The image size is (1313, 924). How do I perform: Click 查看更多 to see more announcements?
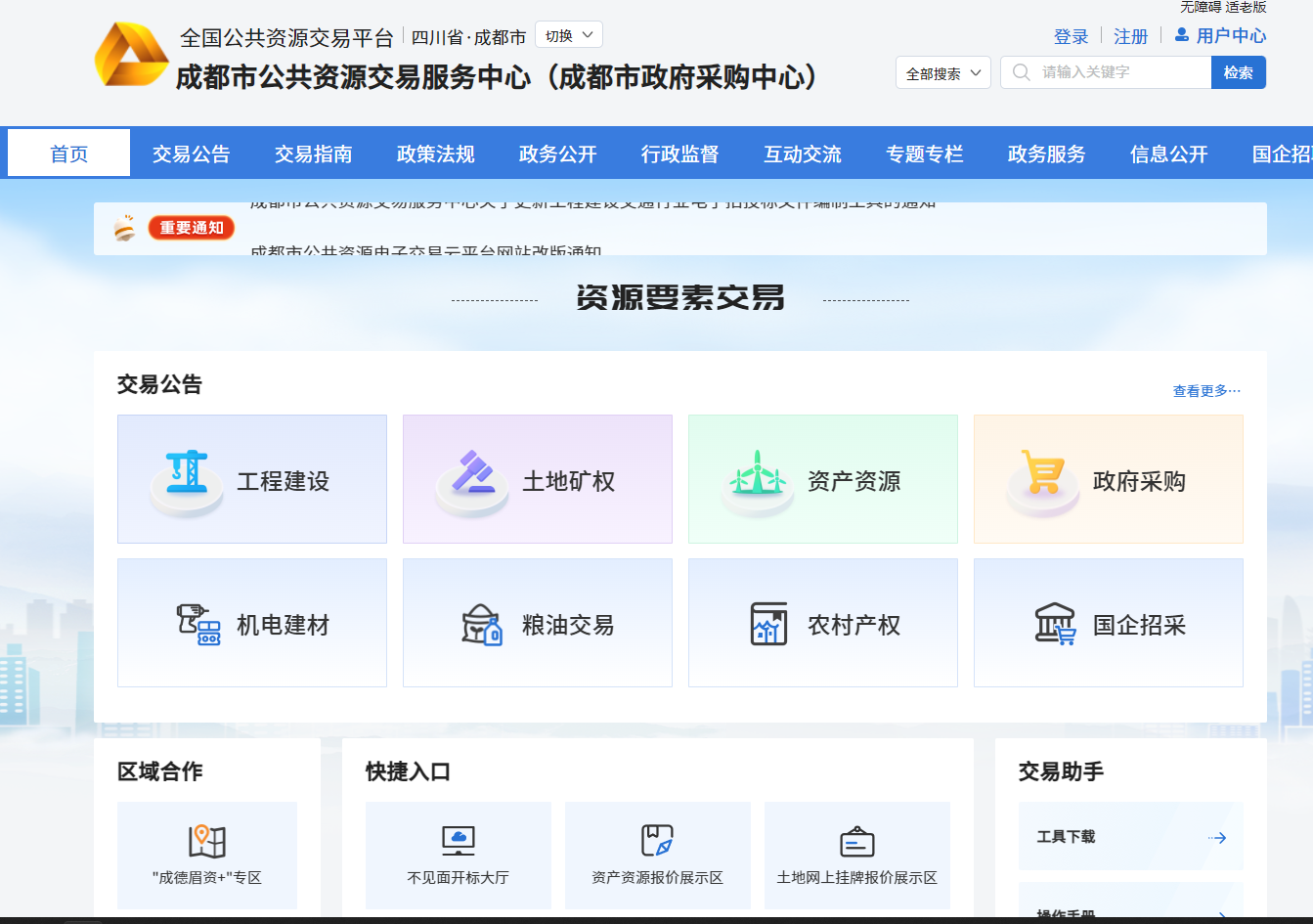tap(1204, 390)
